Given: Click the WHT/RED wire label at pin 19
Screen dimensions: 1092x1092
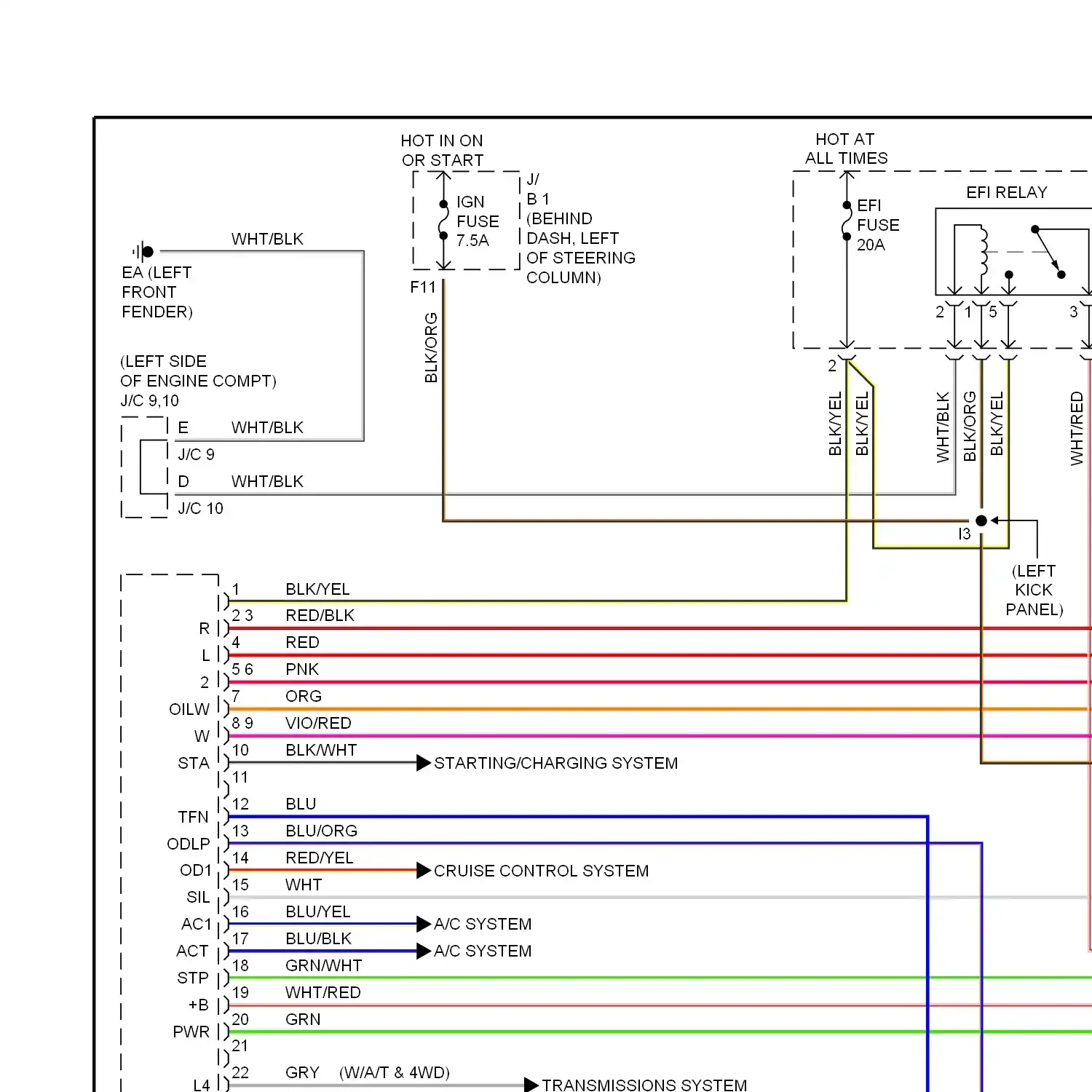Looking at the screenshot, I should [x=323, y=993].
